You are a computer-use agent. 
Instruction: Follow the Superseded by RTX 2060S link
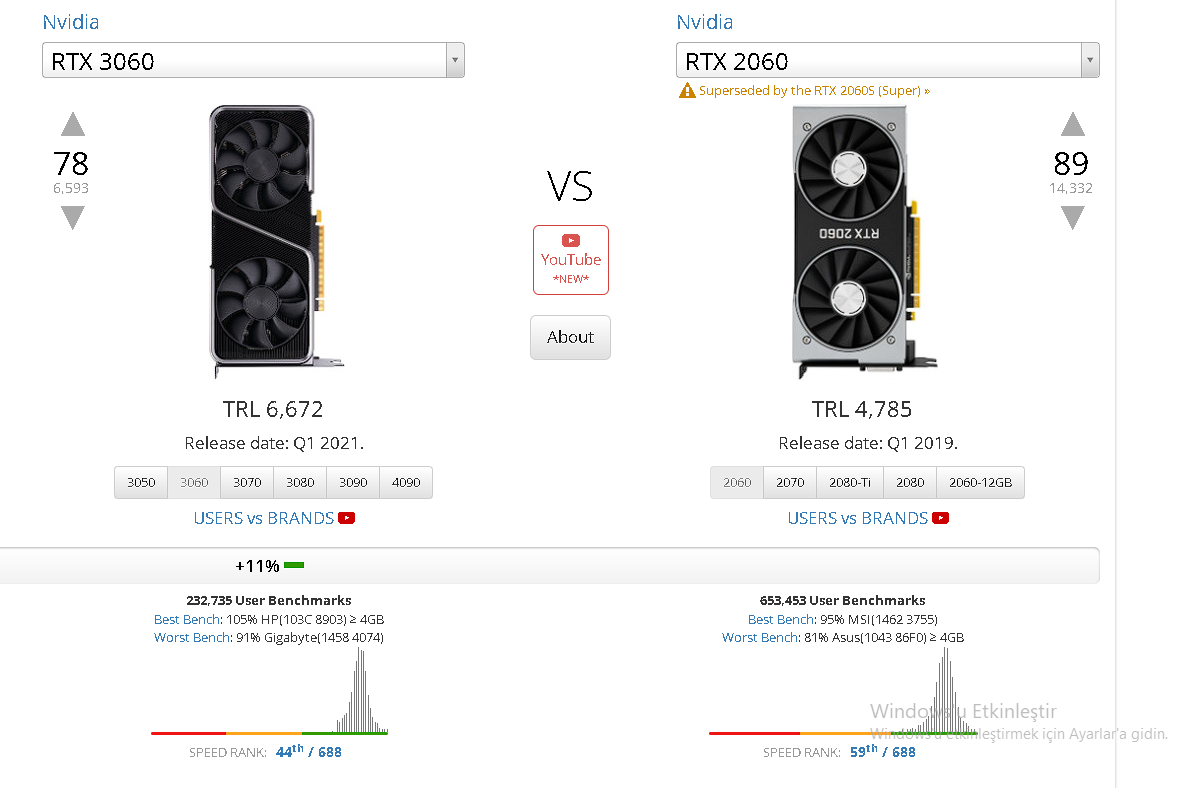[814, 91]
